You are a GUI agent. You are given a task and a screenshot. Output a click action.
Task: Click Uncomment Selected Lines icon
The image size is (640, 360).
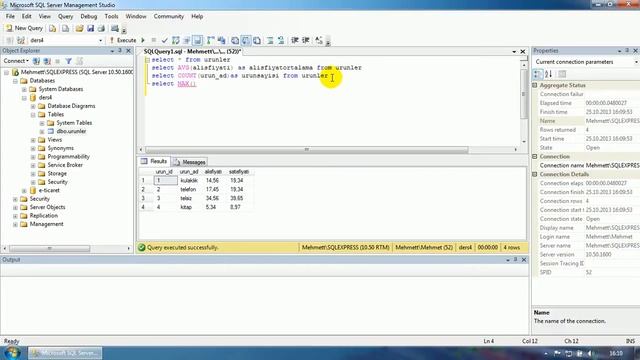coord(281,40)
